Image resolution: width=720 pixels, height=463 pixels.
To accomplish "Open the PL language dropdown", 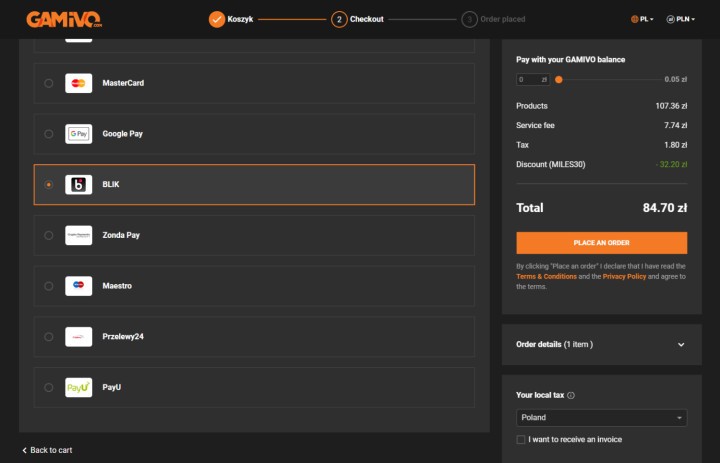I will 642,19.
